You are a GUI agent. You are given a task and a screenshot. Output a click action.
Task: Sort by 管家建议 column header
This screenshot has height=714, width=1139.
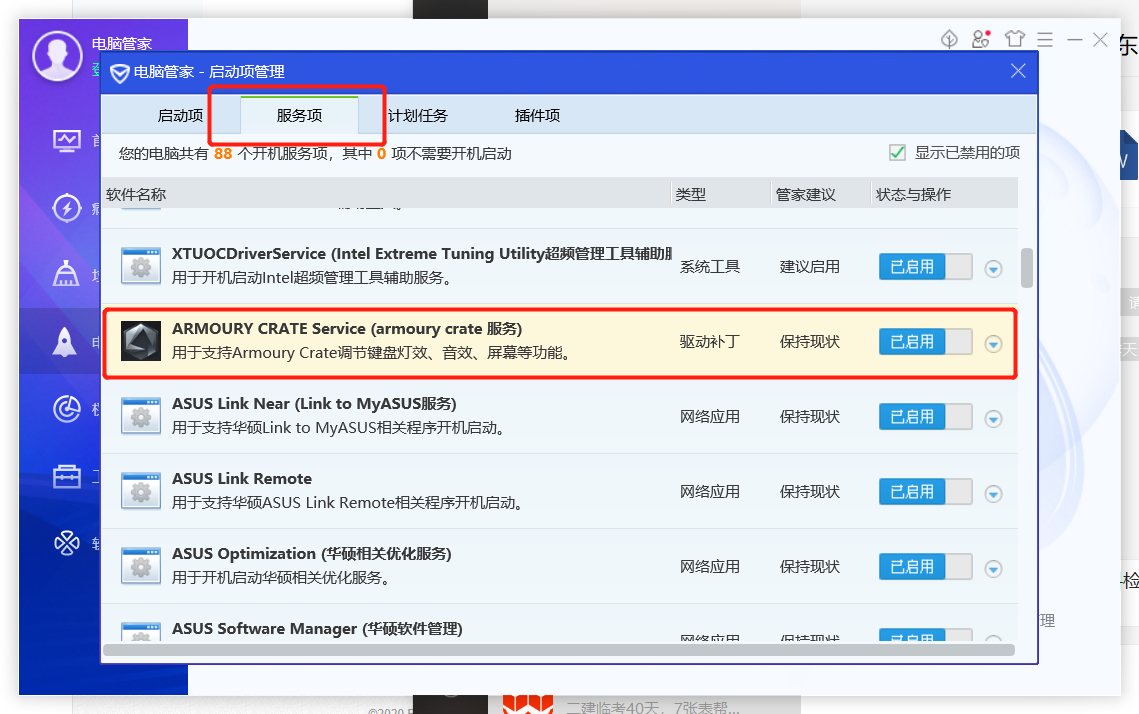820,195
